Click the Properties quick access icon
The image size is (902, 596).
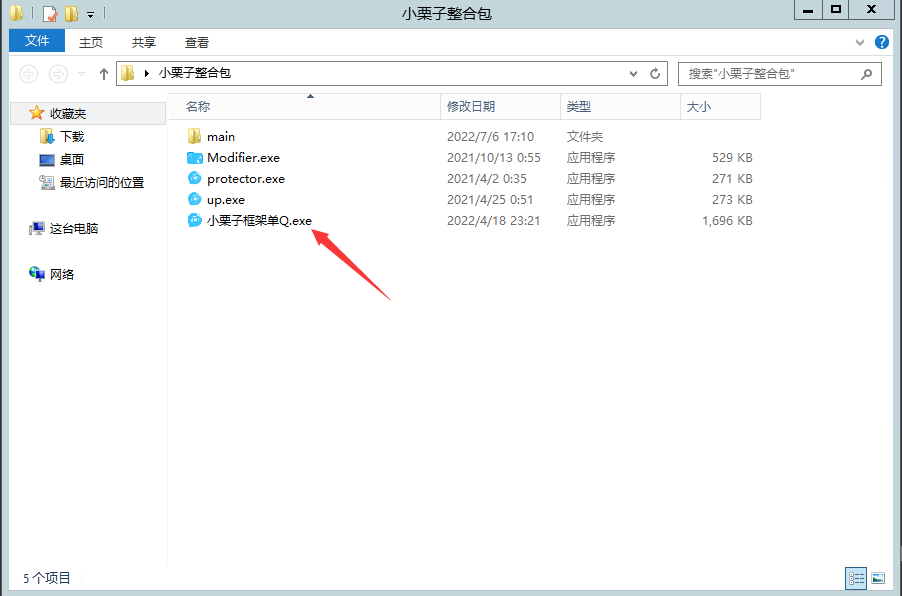coord(50,13)
